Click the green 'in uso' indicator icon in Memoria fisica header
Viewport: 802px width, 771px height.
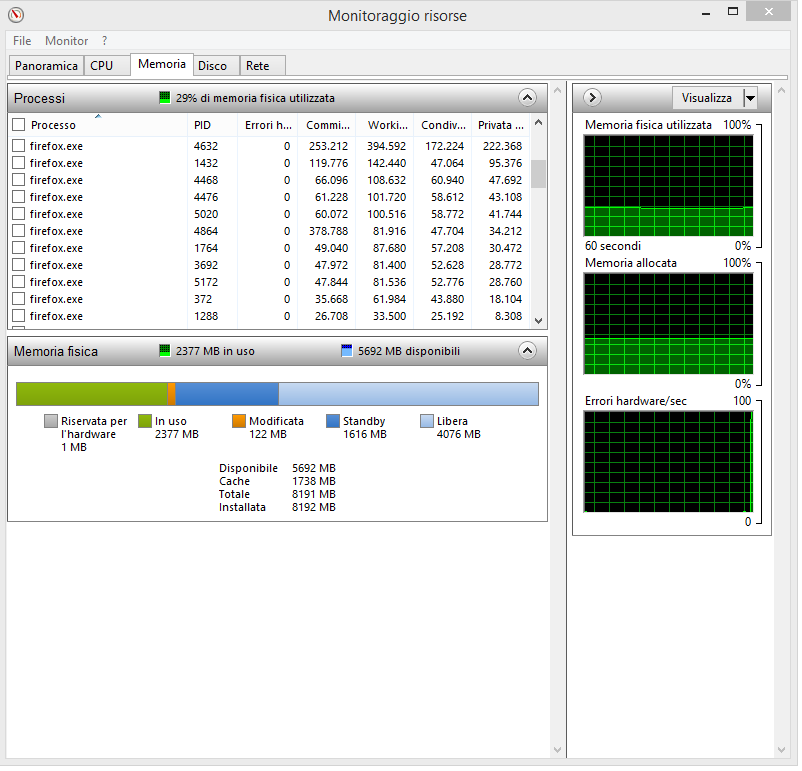(x=165, y=351)
